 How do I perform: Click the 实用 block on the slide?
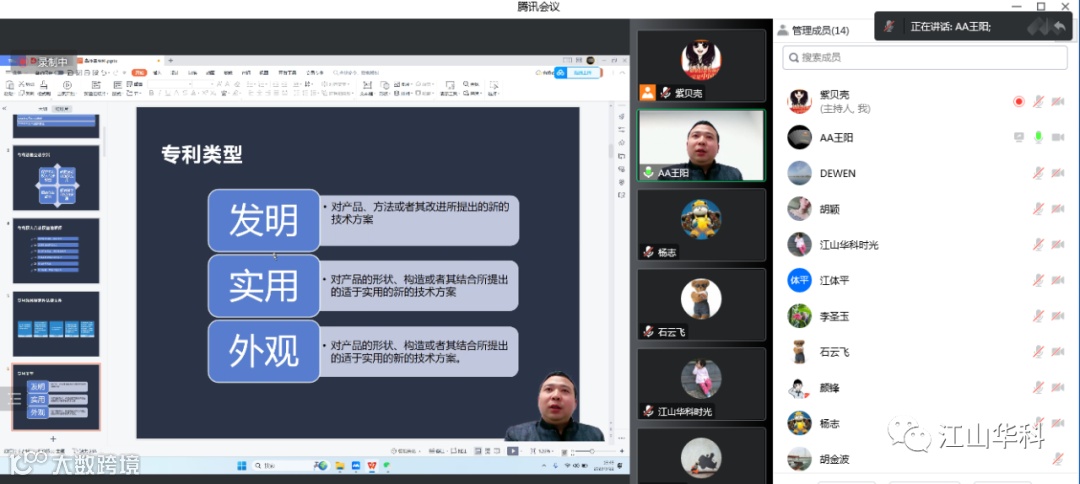(x=264, y=286)
